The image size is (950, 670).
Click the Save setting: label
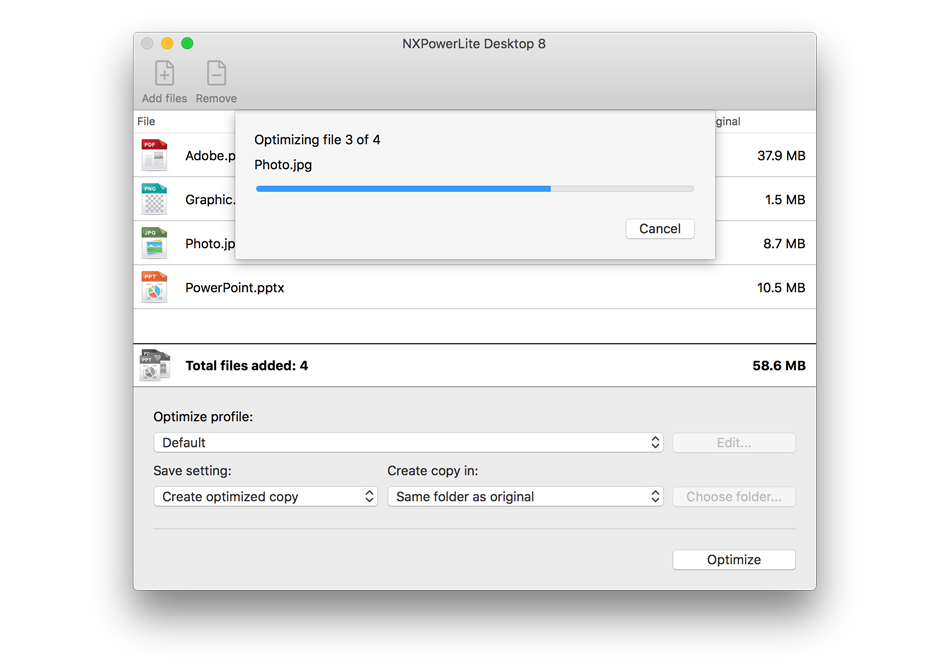(x=192, y=471)
